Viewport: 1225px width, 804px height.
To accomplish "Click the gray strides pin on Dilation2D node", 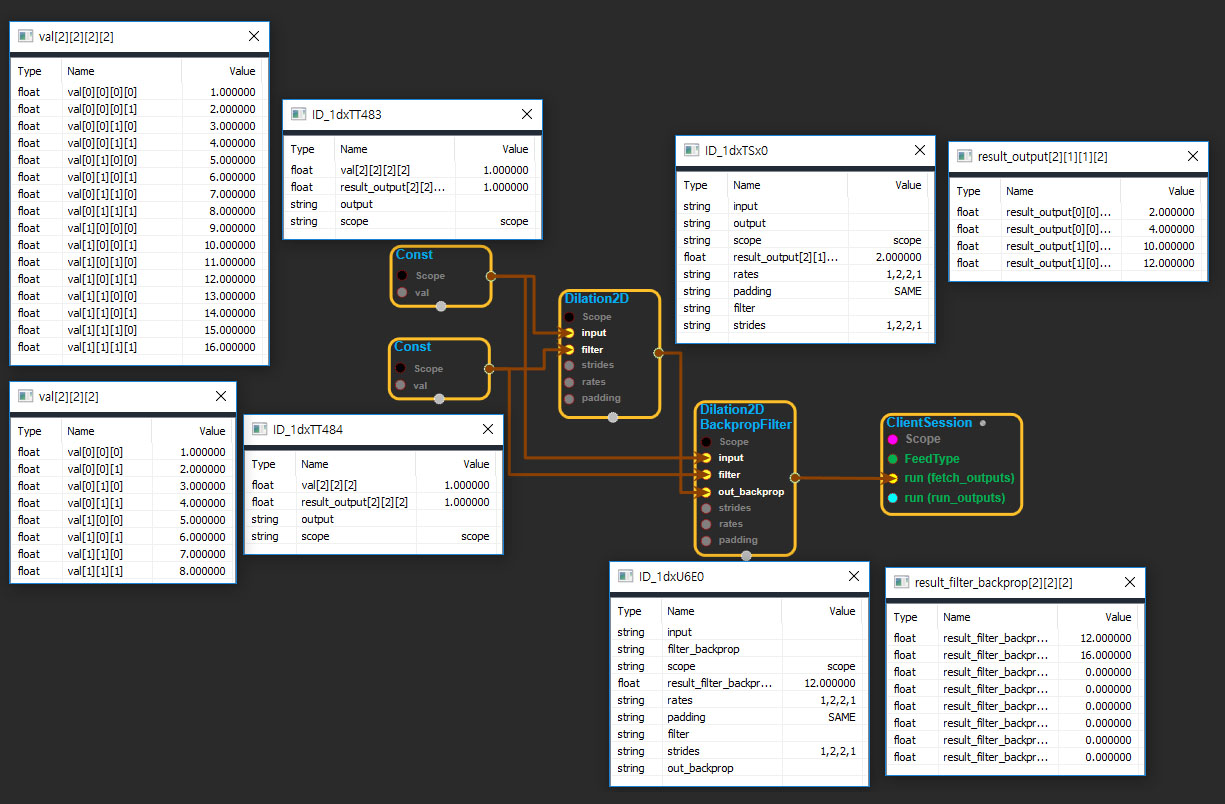I will (x=568, y=366).
